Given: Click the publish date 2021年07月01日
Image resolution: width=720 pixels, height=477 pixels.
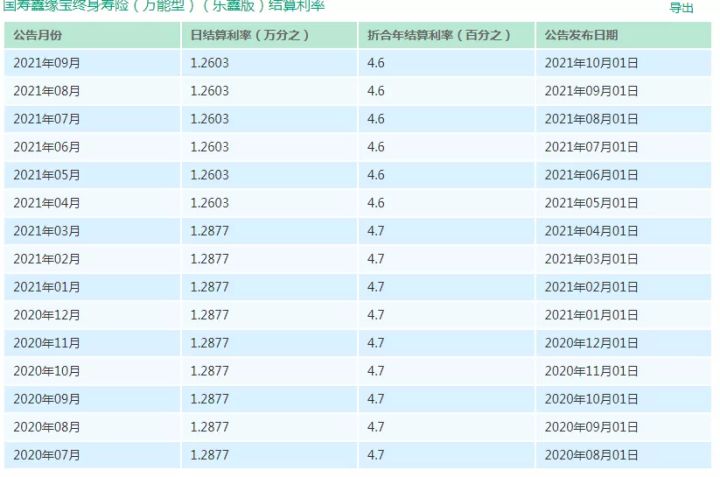Looking at the screenshot, I should [591, 147].
